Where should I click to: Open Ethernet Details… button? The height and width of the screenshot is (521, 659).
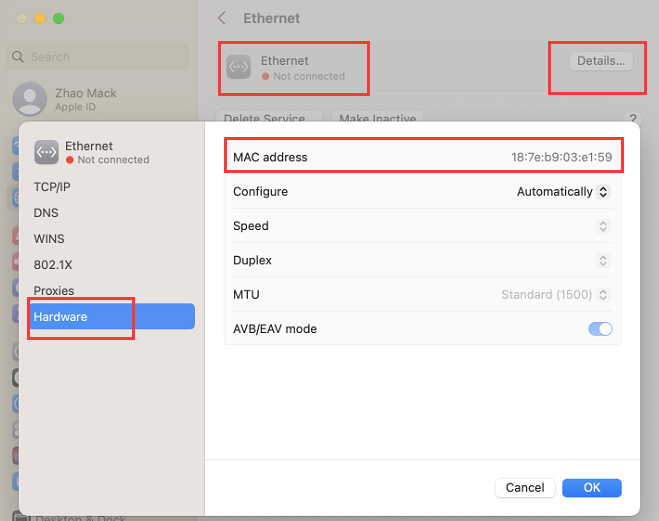(601, 61)
